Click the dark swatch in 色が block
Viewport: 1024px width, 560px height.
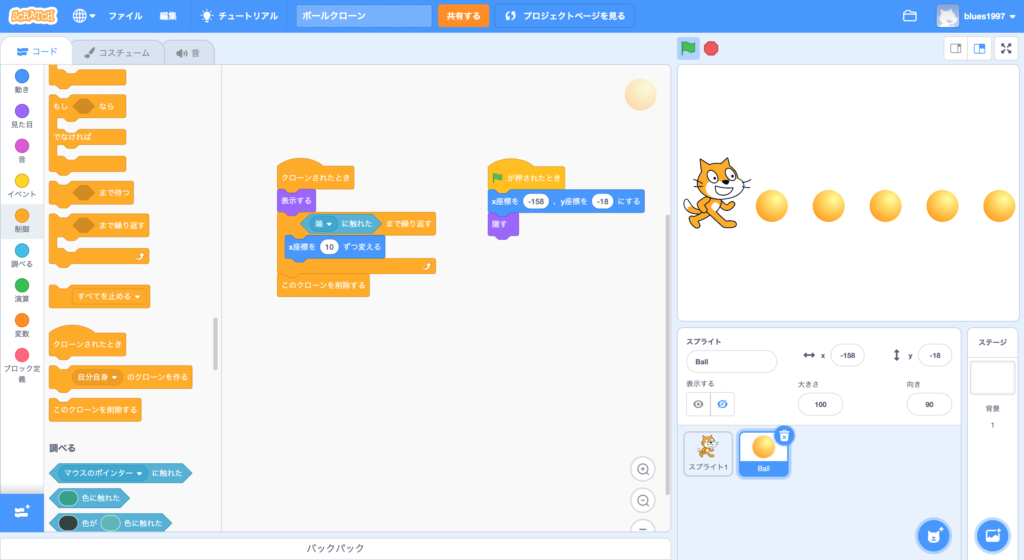pyautogui.click(x=68, y=523)
